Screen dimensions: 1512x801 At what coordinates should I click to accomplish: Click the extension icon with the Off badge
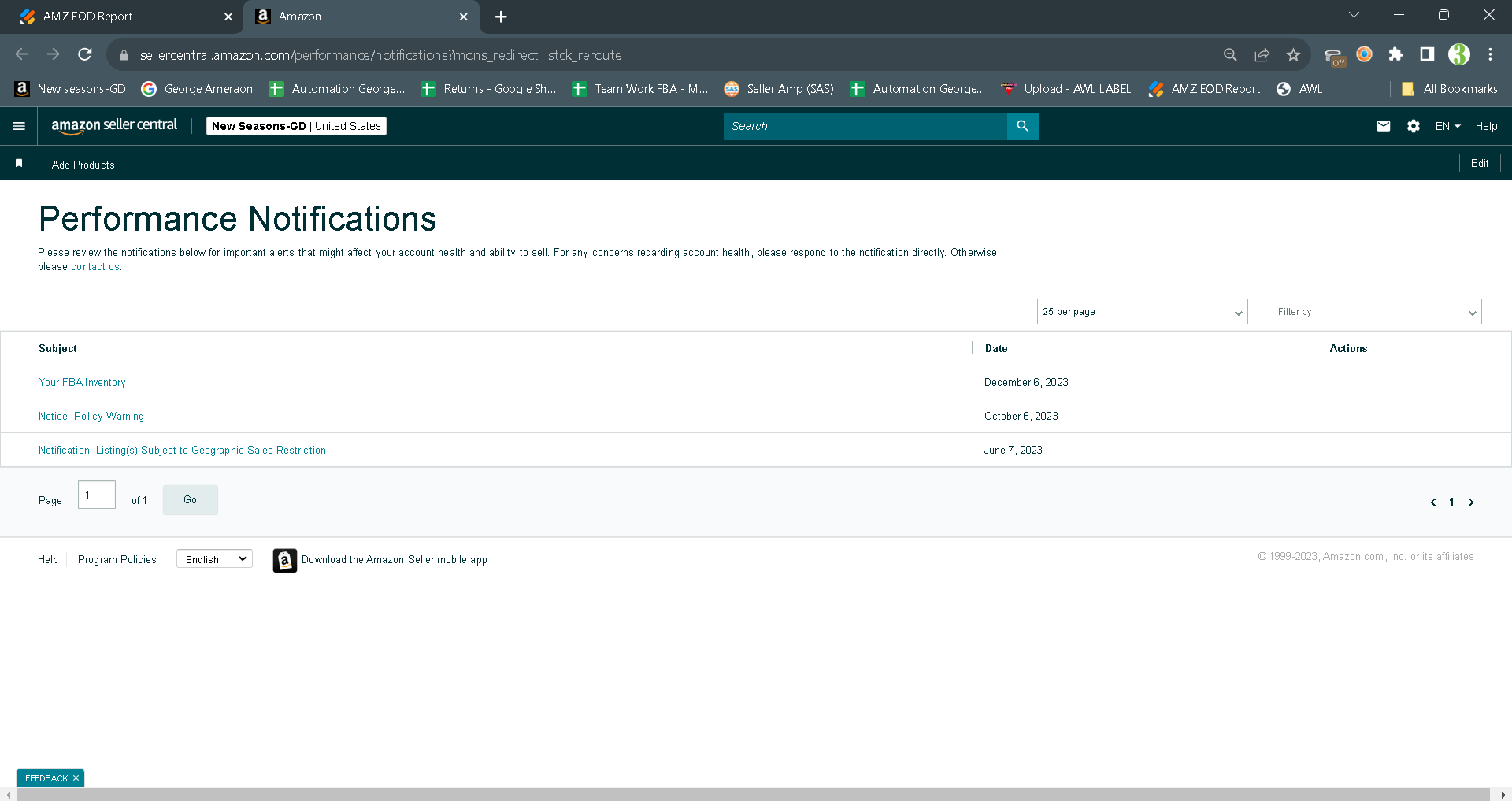1334,56
